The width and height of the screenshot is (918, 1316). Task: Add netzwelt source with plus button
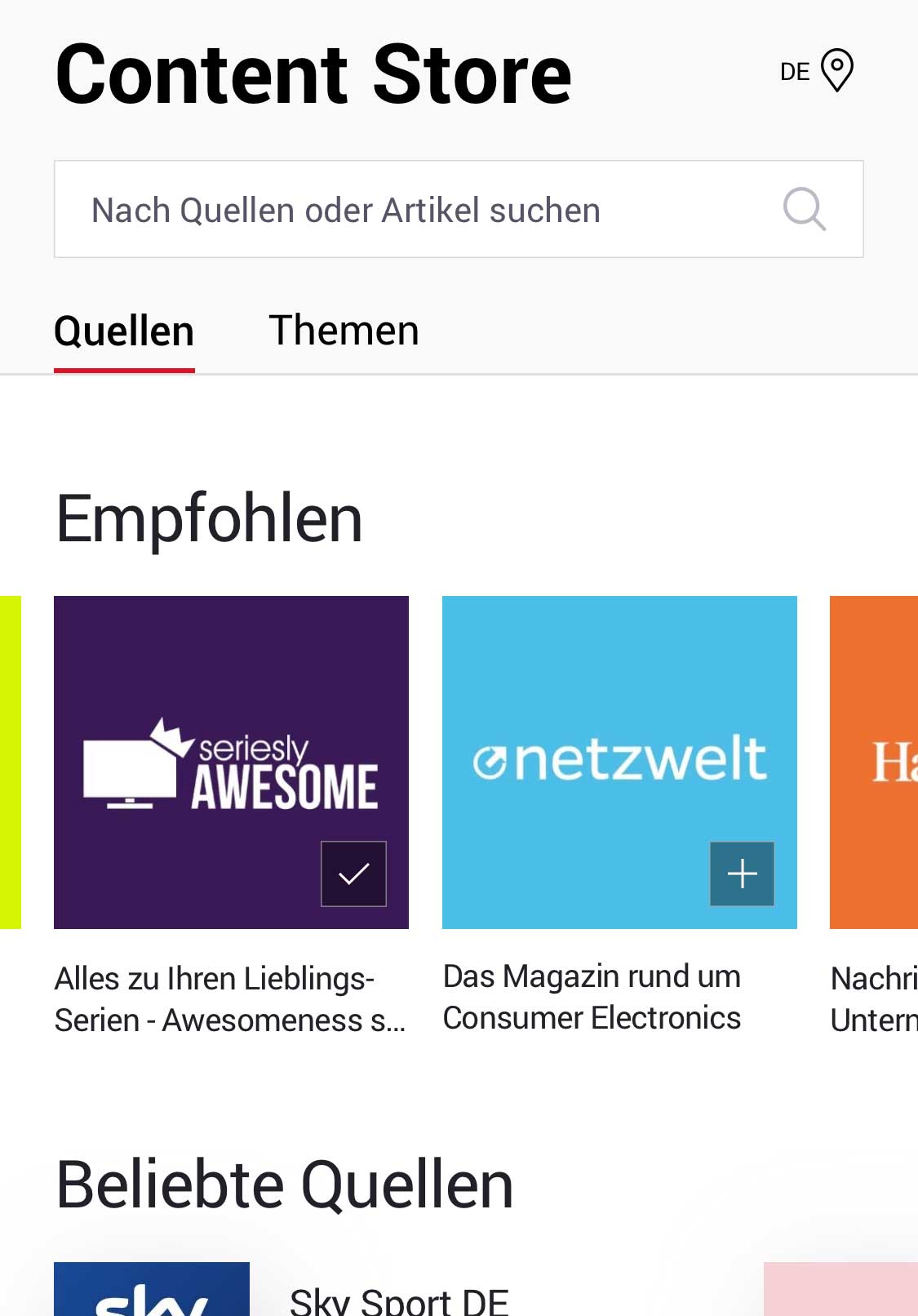coord(742,874)
